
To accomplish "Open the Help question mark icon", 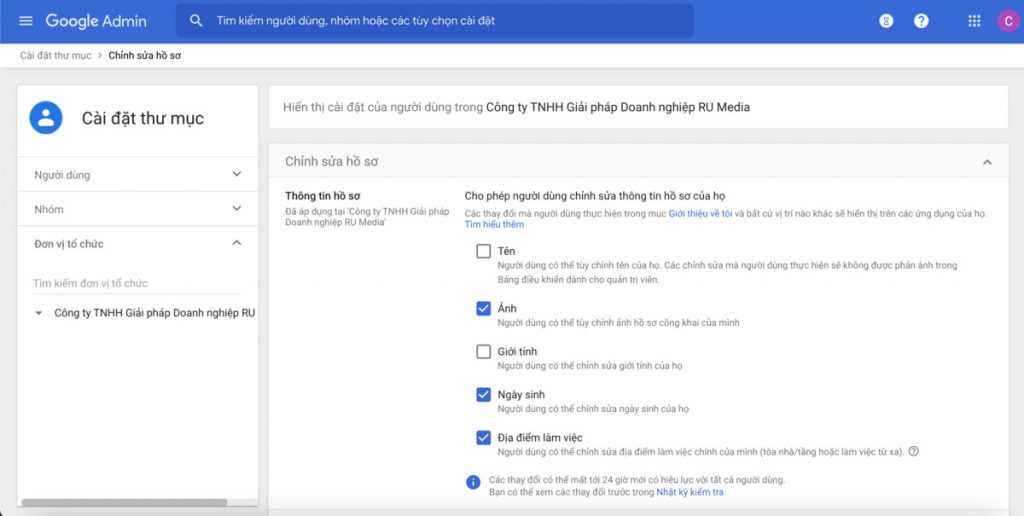I will [921, 21].
